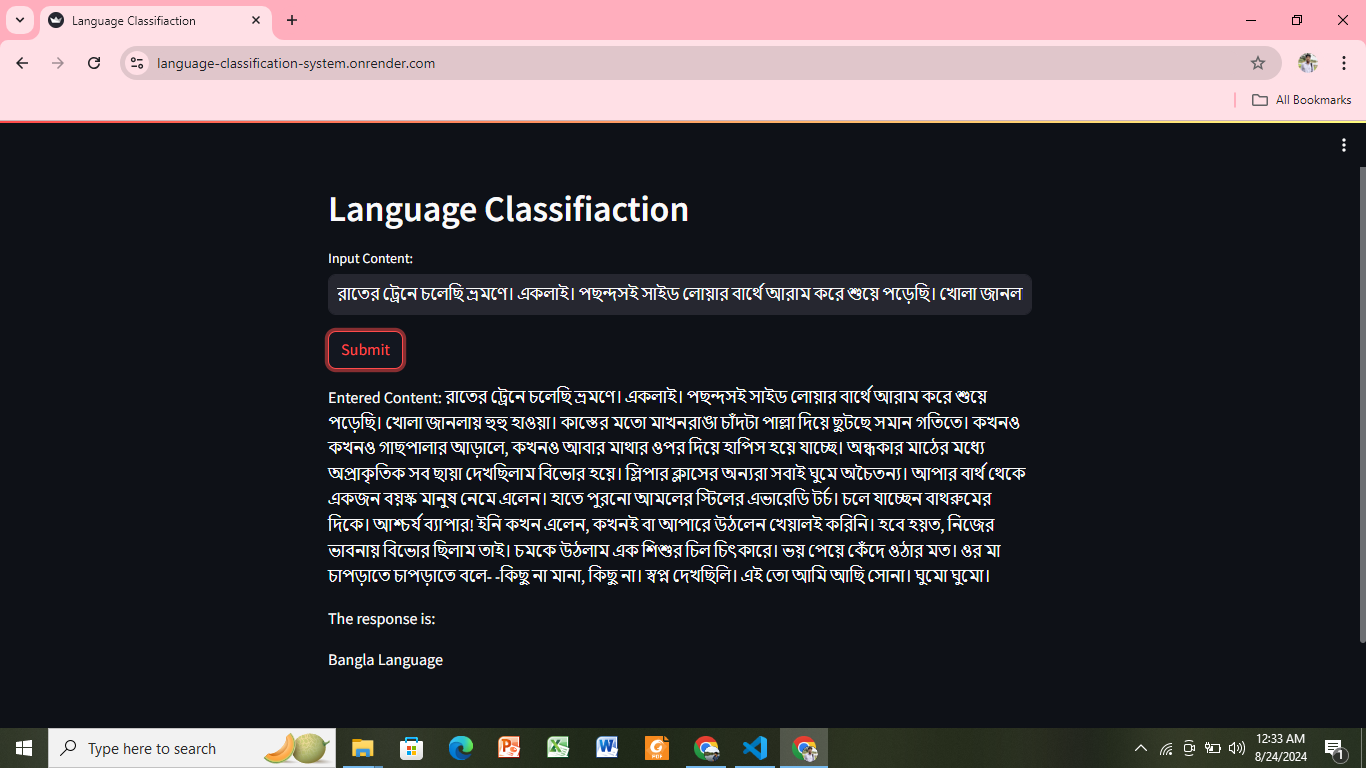
Task: Switch to the Language Classification tab
Action: point(140,20)
